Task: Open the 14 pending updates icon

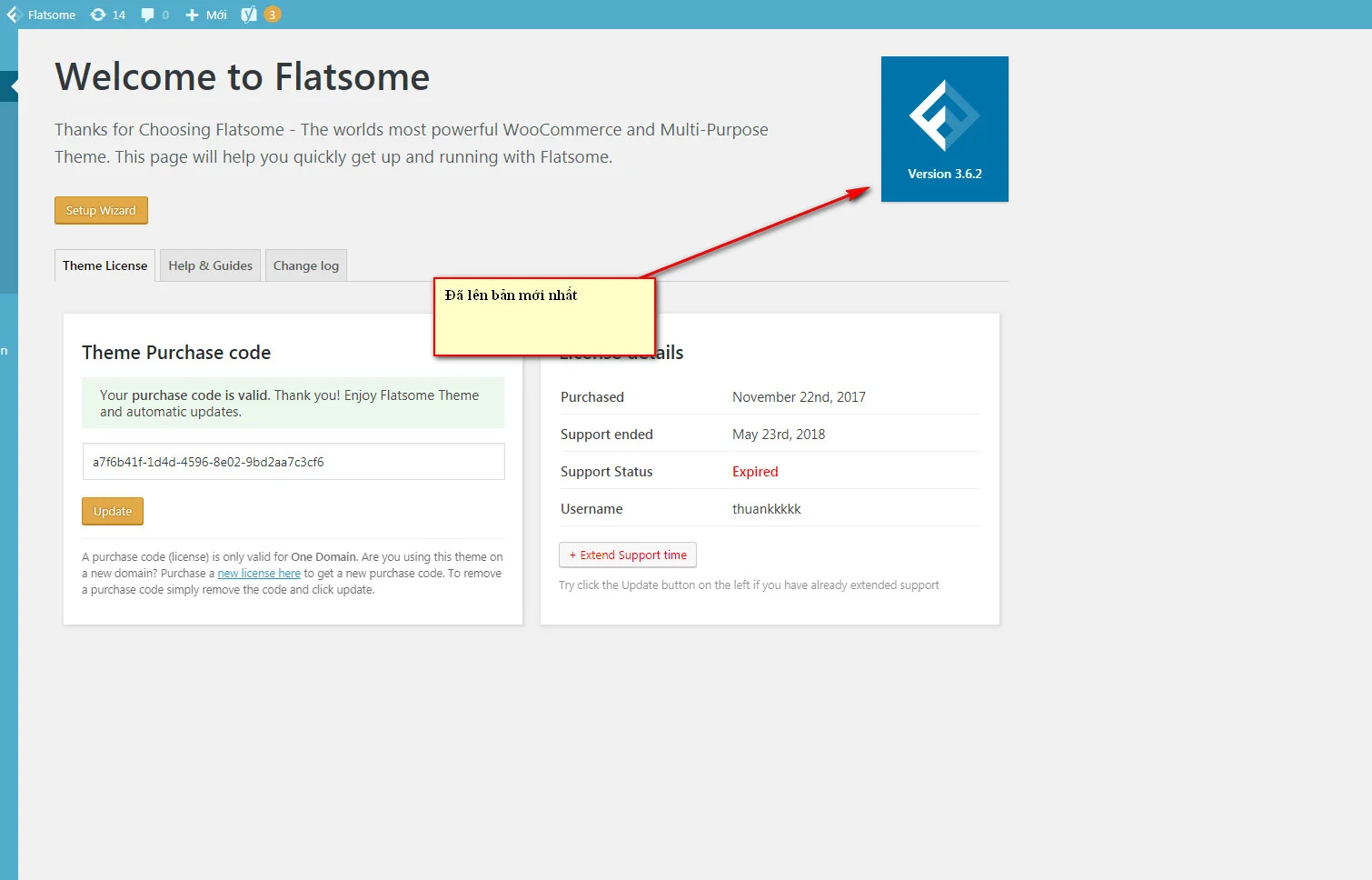Action: click(x=108, y=15)
